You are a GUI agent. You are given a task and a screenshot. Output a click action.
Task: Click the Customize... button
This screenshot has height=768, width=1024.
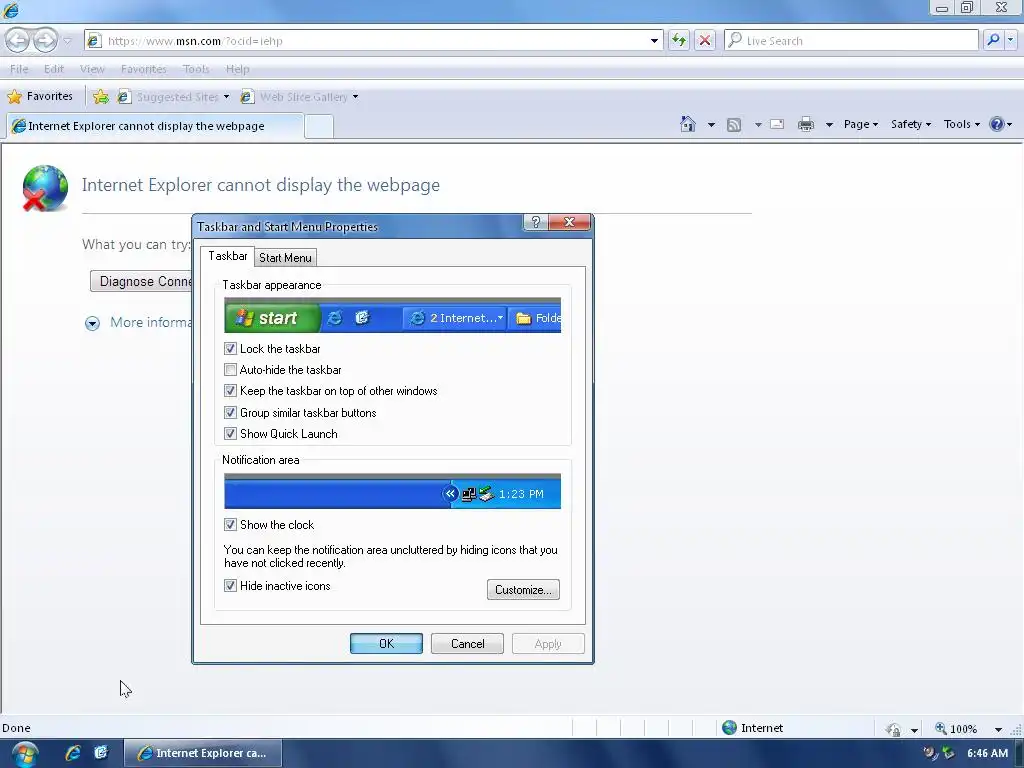point(523,589)
